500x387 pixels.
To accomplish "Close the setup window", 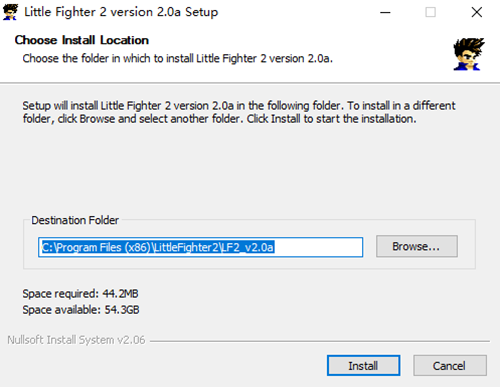I will click(x=477, y=12).
